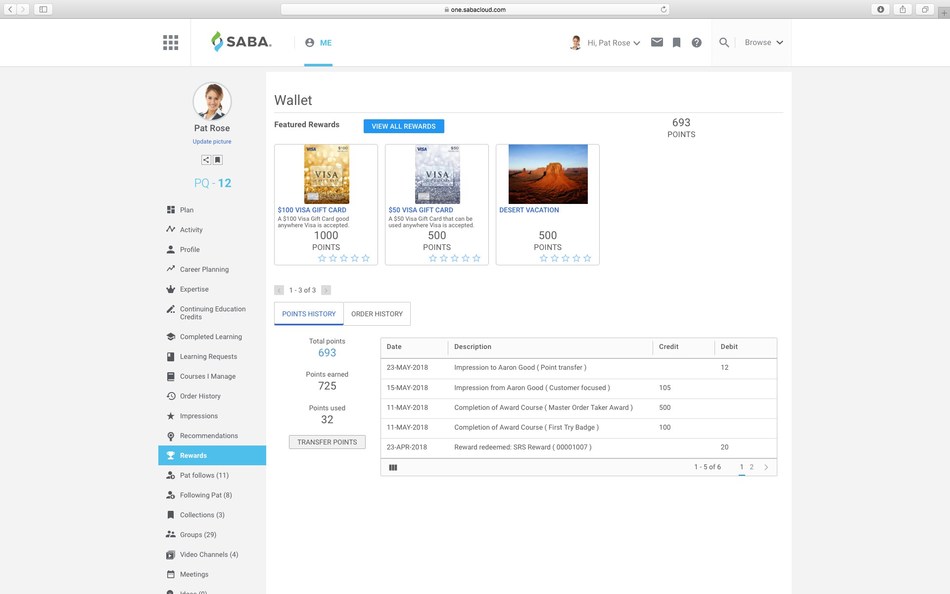Image resolution: width=950 pixels, height=594 pixels.
Task: Click the Impressions star icon in the sidebar
Action: click(x=170, y=415)
